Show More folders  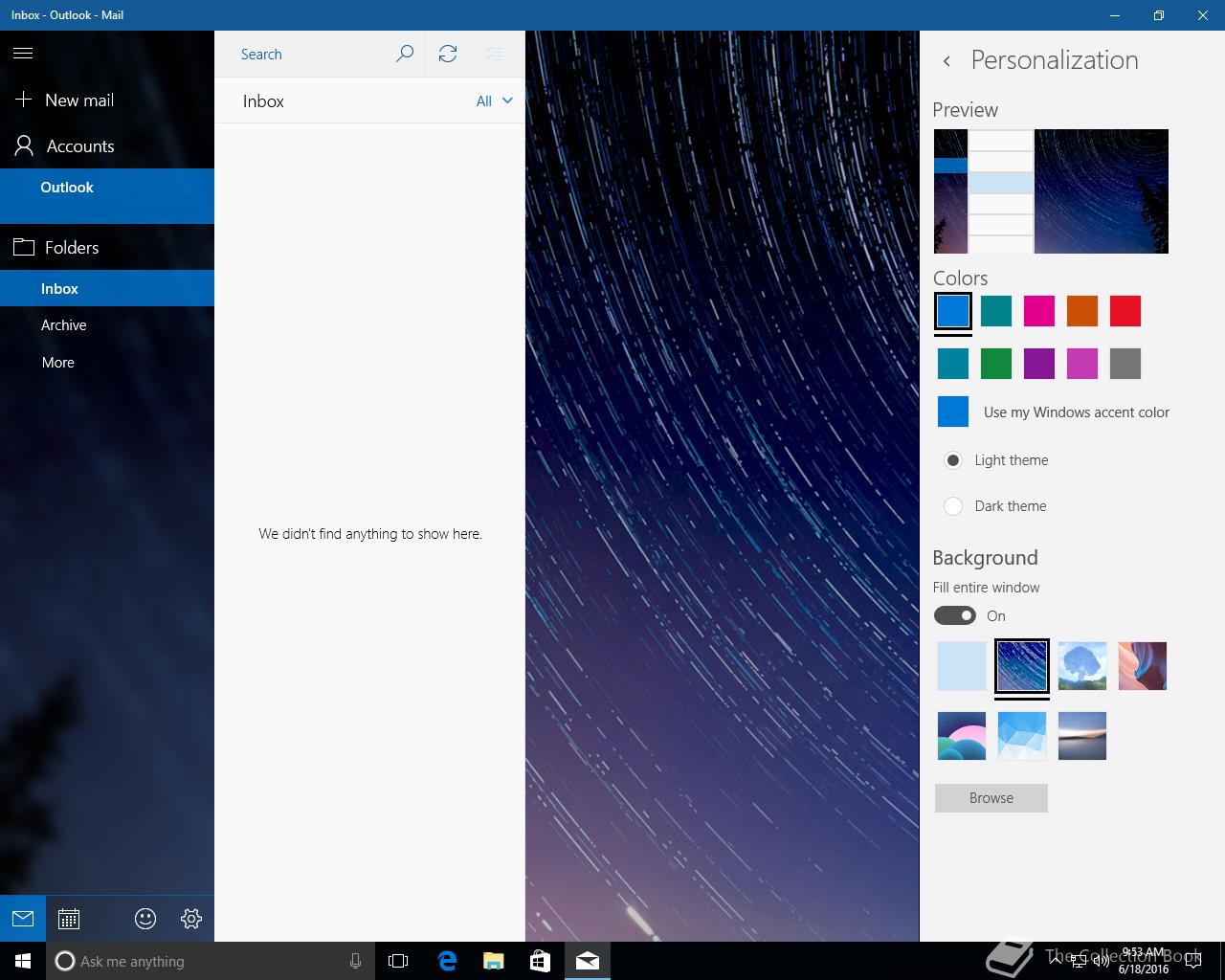click(x=58, y=363)
